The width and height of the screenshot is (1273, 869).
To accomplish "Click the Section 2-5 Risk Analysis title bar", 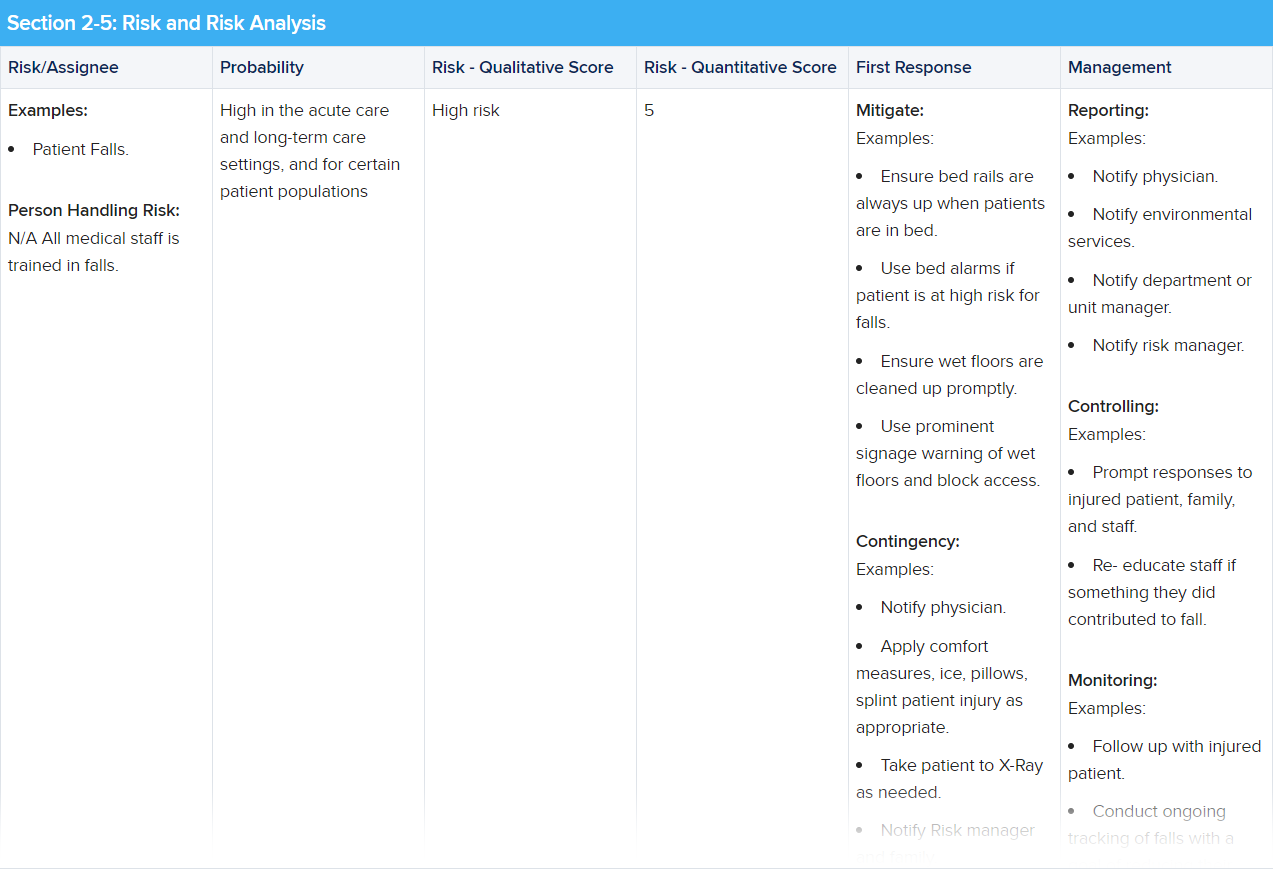I will (x=167, y=23).
